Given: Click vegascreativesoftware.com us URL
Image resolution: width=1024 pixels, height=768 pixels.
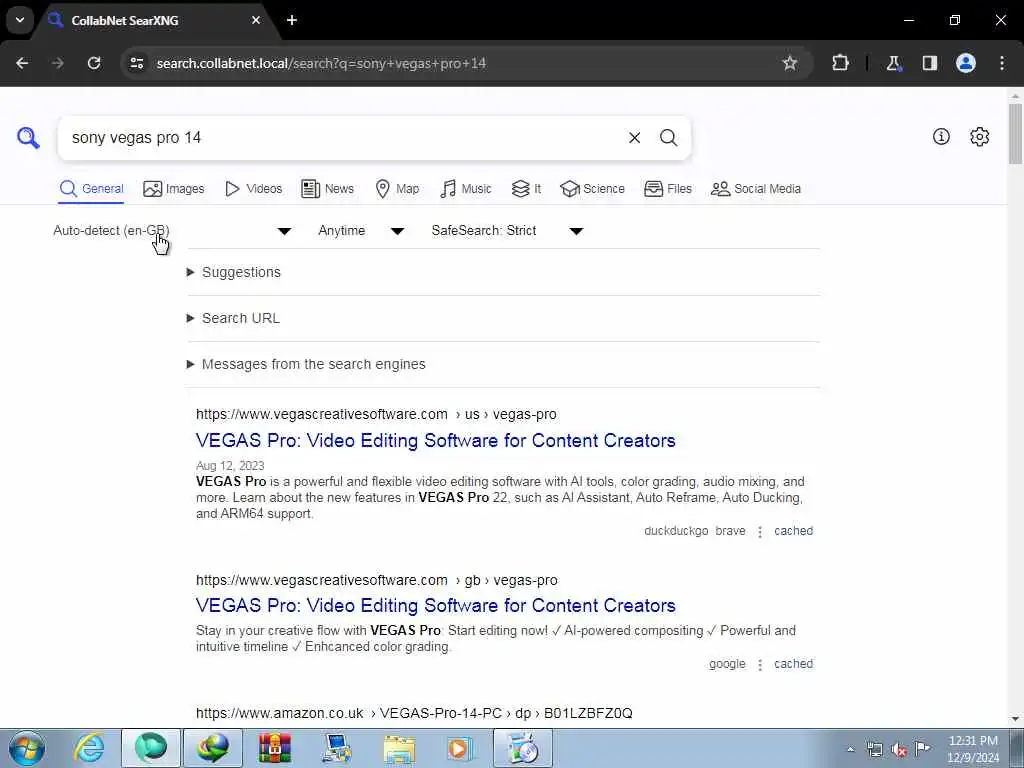Looking at the screenshot, I should point(376,414).
